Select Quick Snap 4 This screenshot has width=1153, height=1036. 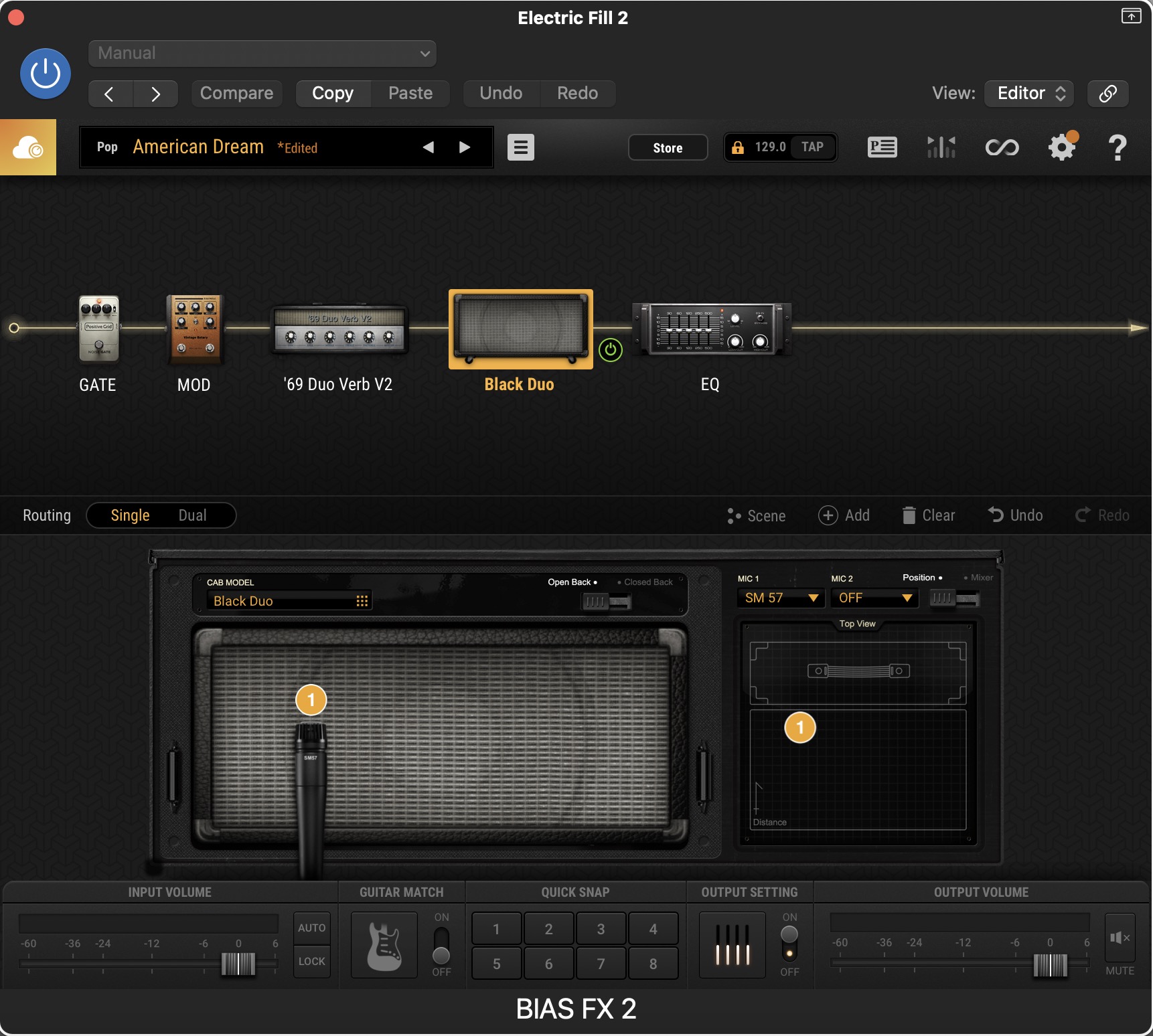[653, 929]
